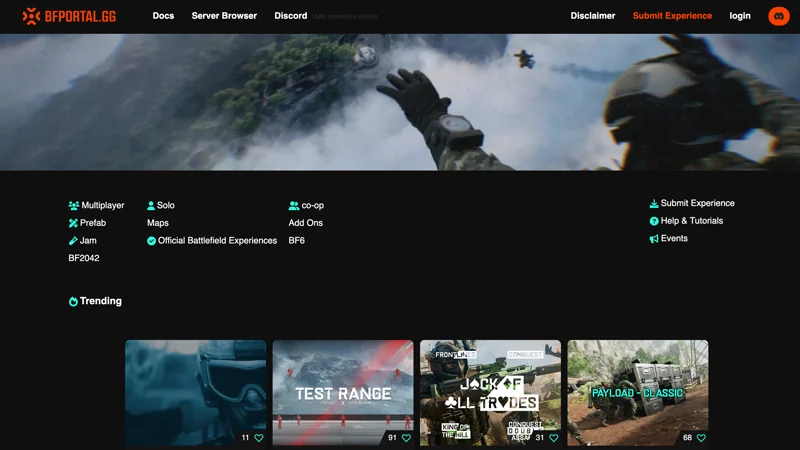Click the Jam pencil icon
This screenshot has height=450, width=800.
tap(73, 241)
